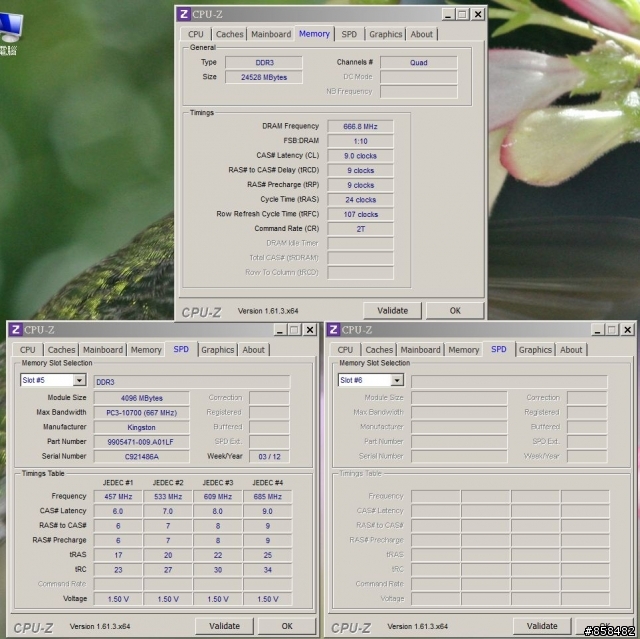Click OK button in Slot #5 window
This screenshot has width=640, height=639.
(x=287, y=626)
